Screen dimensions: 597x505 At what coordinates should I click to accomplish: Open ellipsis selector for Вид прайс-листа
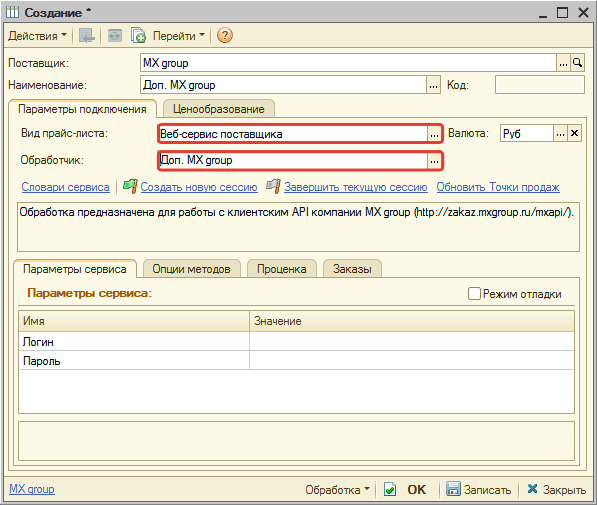434,134
